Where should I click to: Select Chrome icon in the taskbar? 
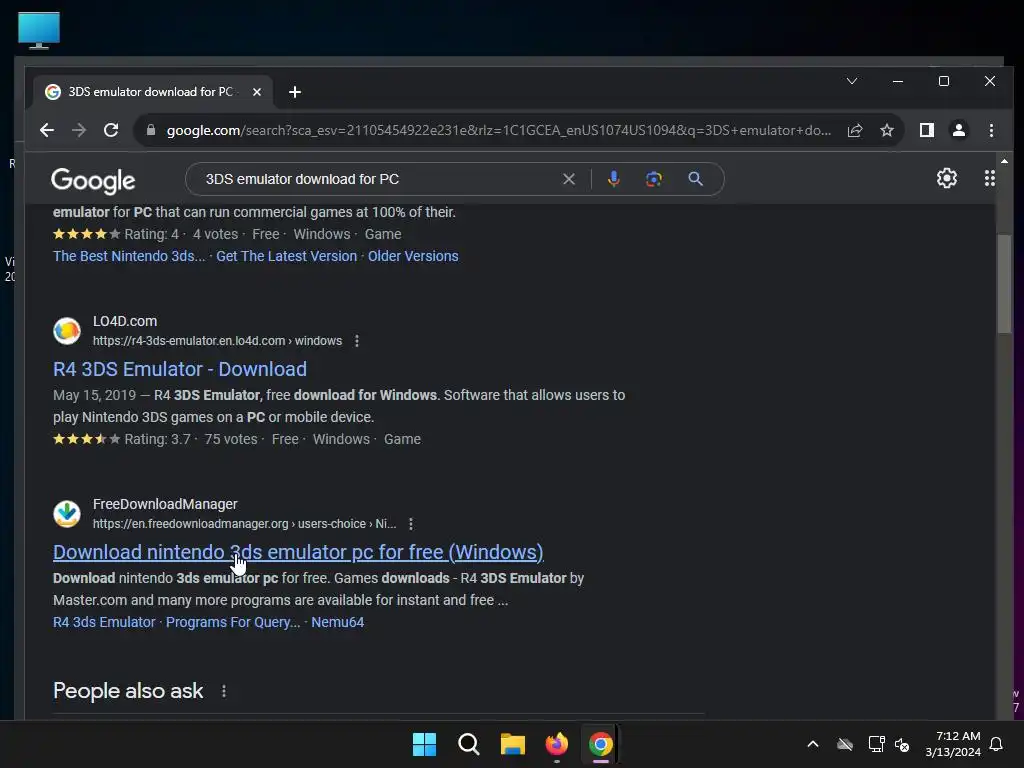pyautogui.click(x=601, y=744)
